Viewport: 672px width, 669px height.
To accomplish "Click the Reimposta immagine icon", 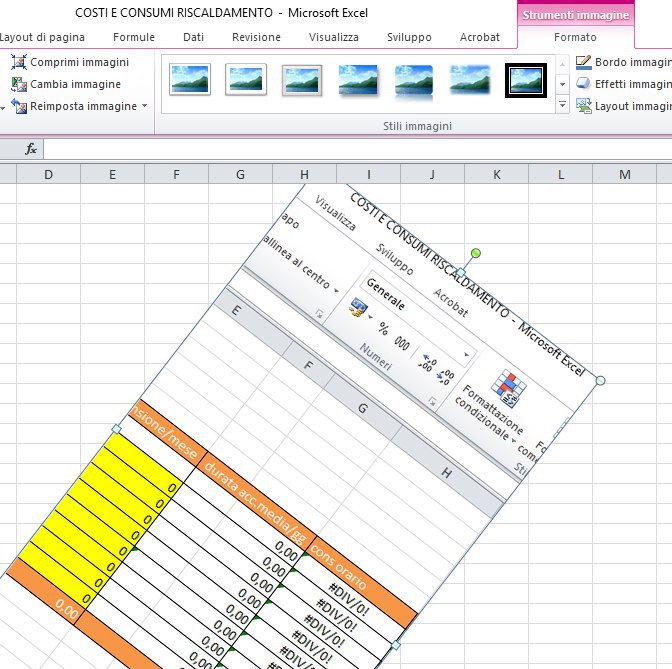I will click(x=19, y=106).
